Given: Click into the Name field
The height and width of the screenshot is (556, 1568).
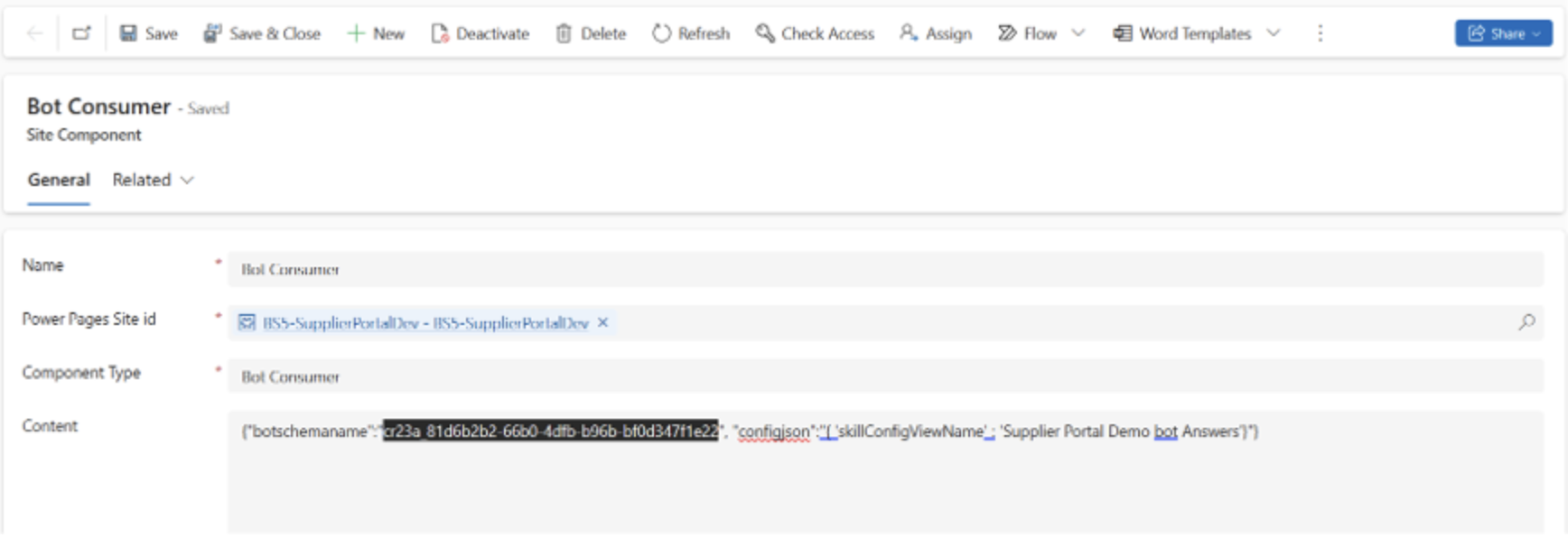Looking at the screenshot, I should click(x=885, y=269).
